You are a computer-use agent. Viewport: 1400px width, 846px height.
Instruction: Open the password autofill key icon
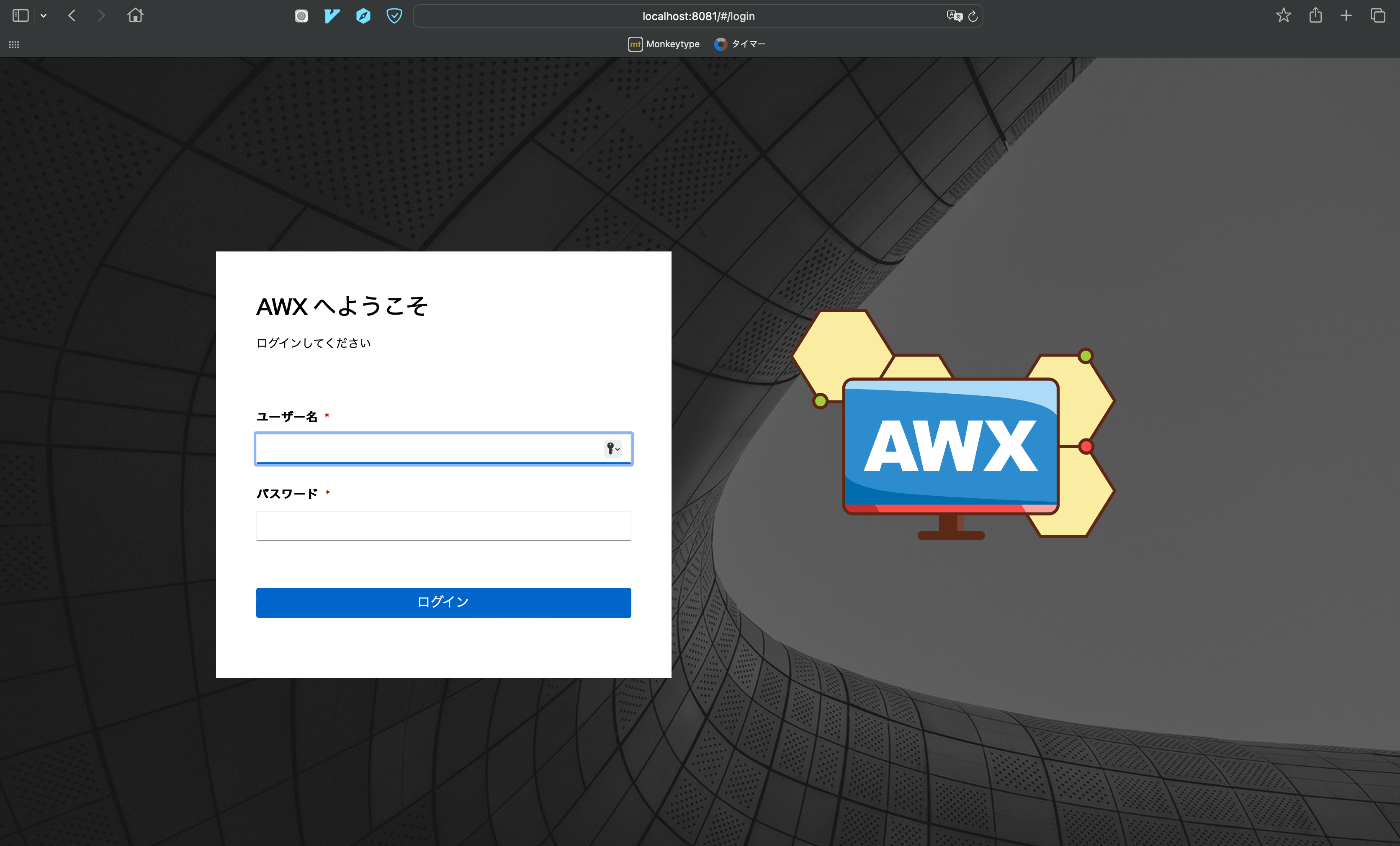(x=613, y=449)
